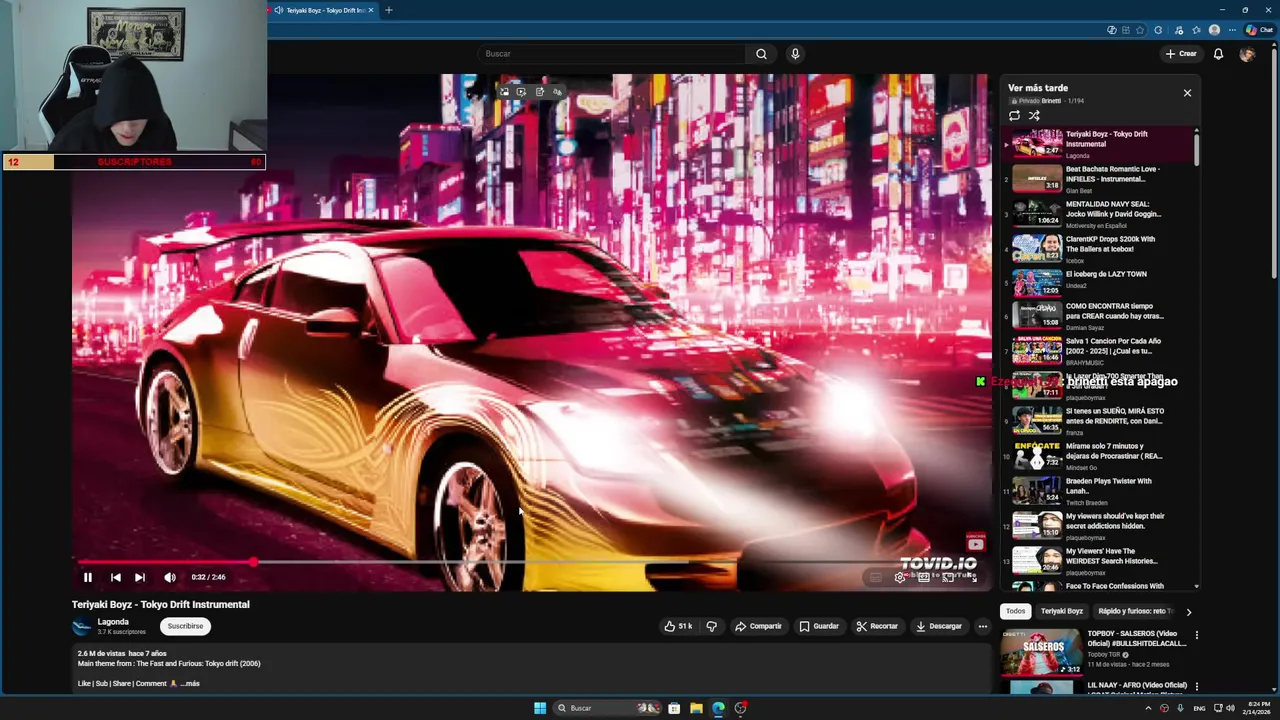Screen dimensions: 1280x720
Task: Cast video to another screen
Action: (x=948, y=577)
